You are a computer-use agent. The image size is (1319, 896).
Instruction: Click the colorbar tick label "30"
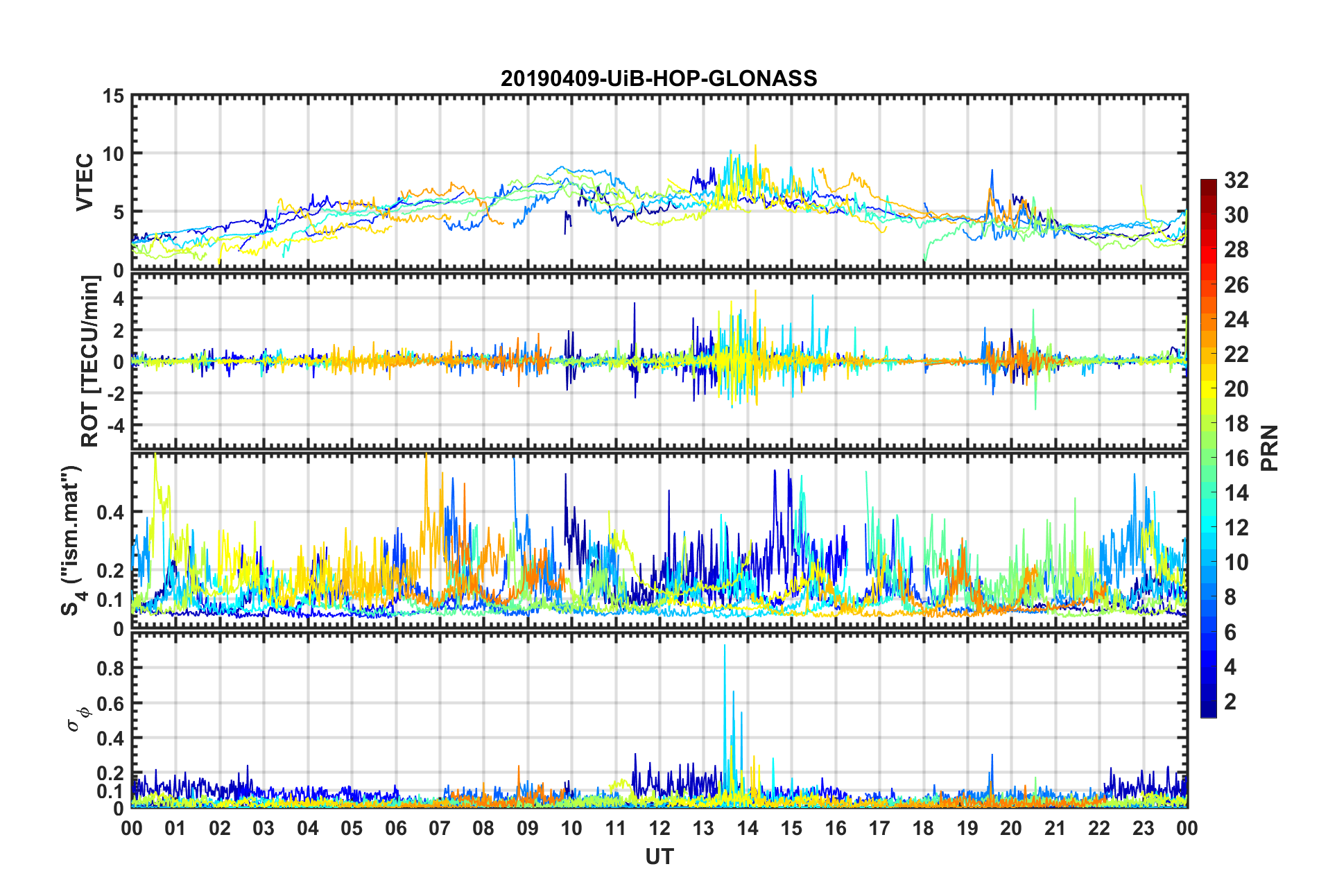point(1236,215)
